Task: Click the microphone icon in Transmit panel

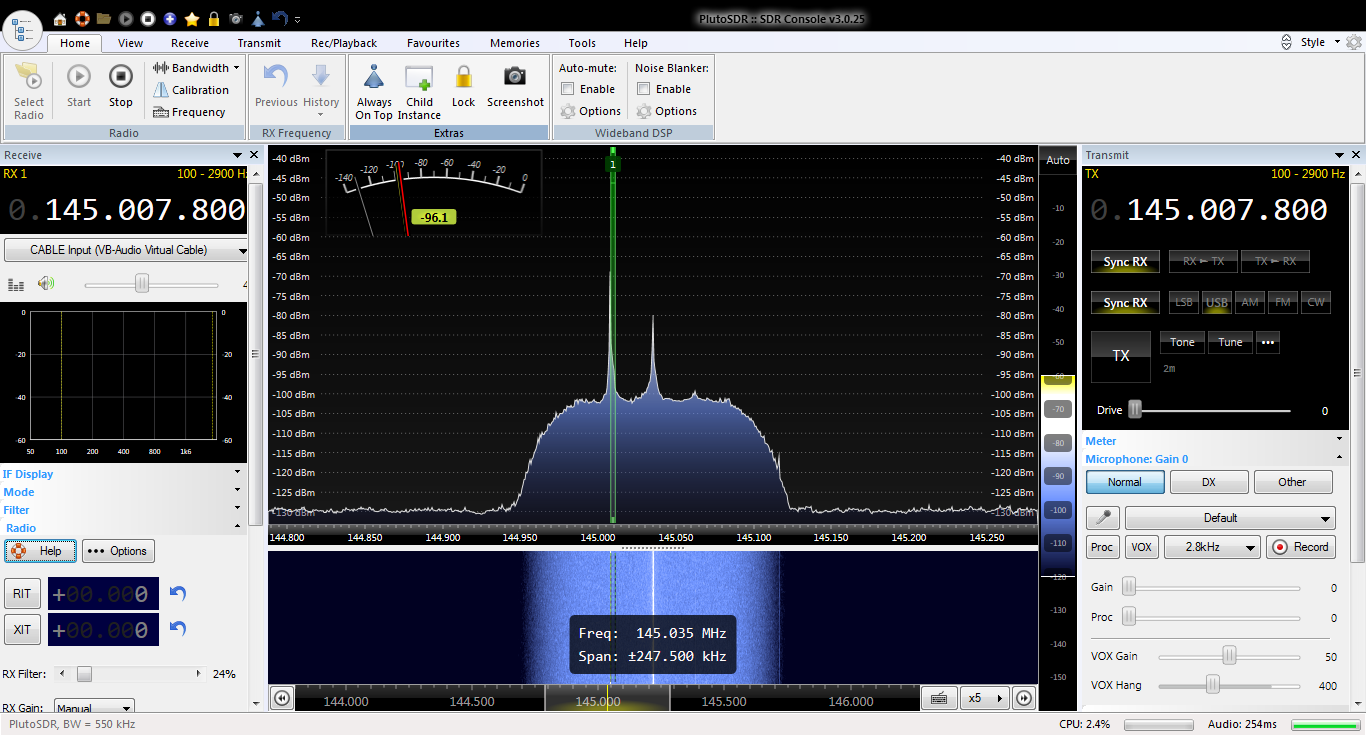Action: click(x=1103, y=518)
